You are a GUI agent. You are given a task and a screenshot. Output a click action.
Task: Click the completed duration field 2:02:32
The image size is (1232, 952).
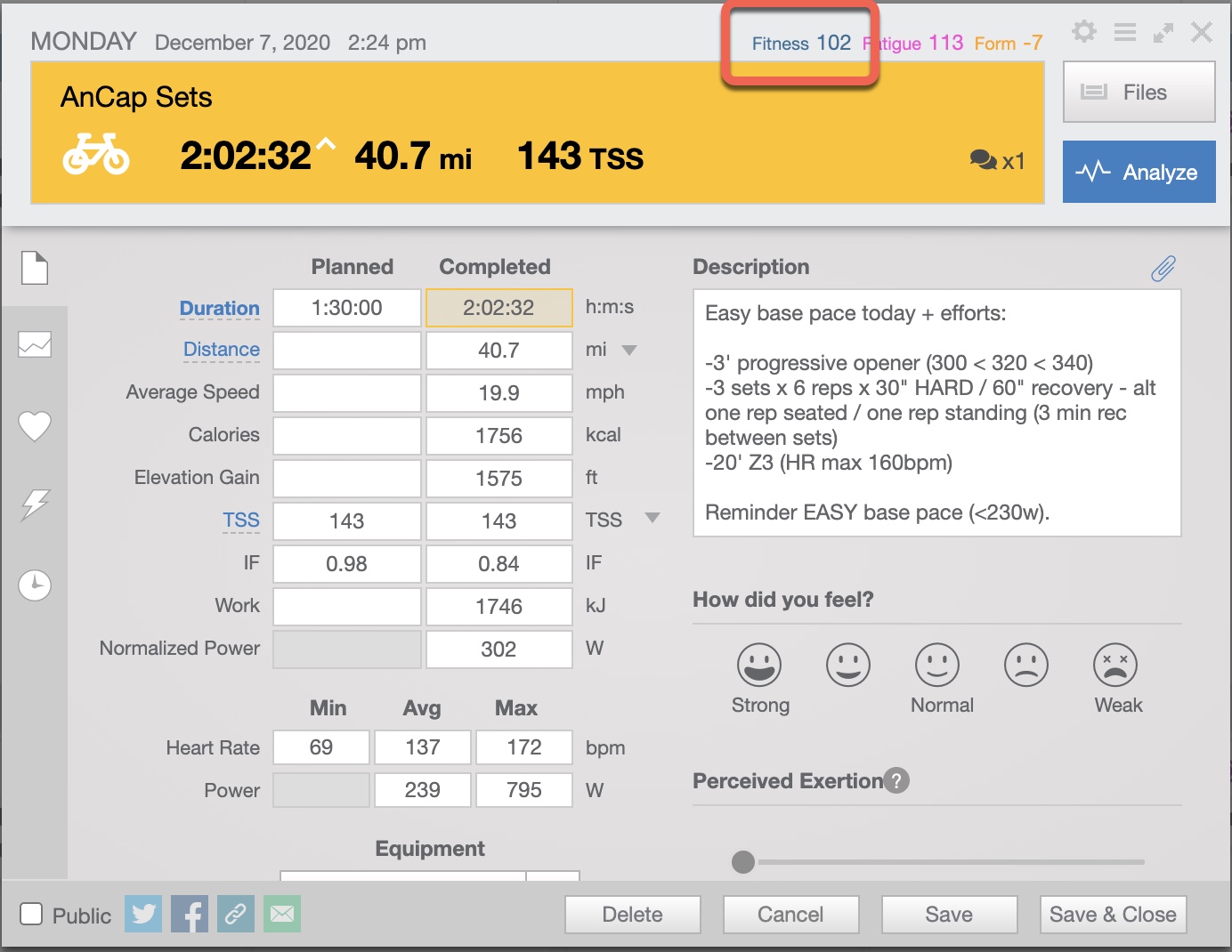pyautogui.click(x=499, y=308)
